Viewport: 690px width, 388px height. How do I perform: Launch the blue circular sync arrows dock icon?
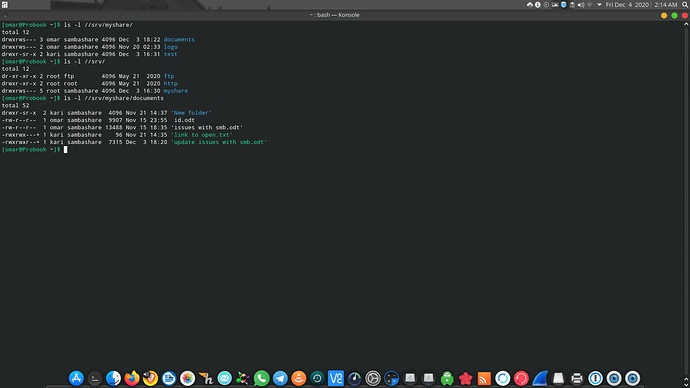tap(503, 378)
